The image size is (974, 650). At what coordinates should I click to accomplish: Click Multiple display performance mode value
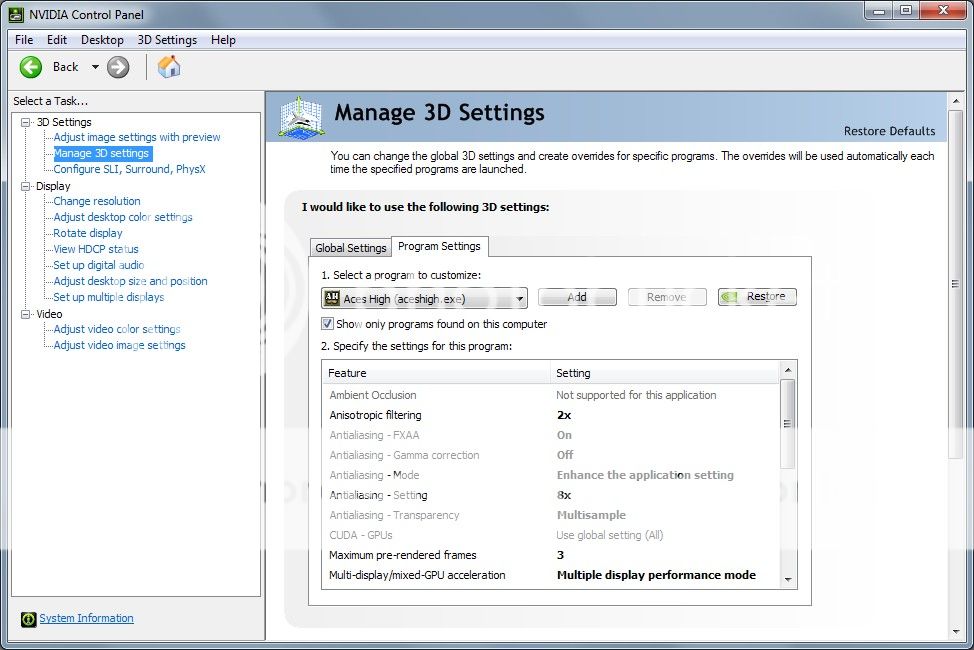point(656,575)
